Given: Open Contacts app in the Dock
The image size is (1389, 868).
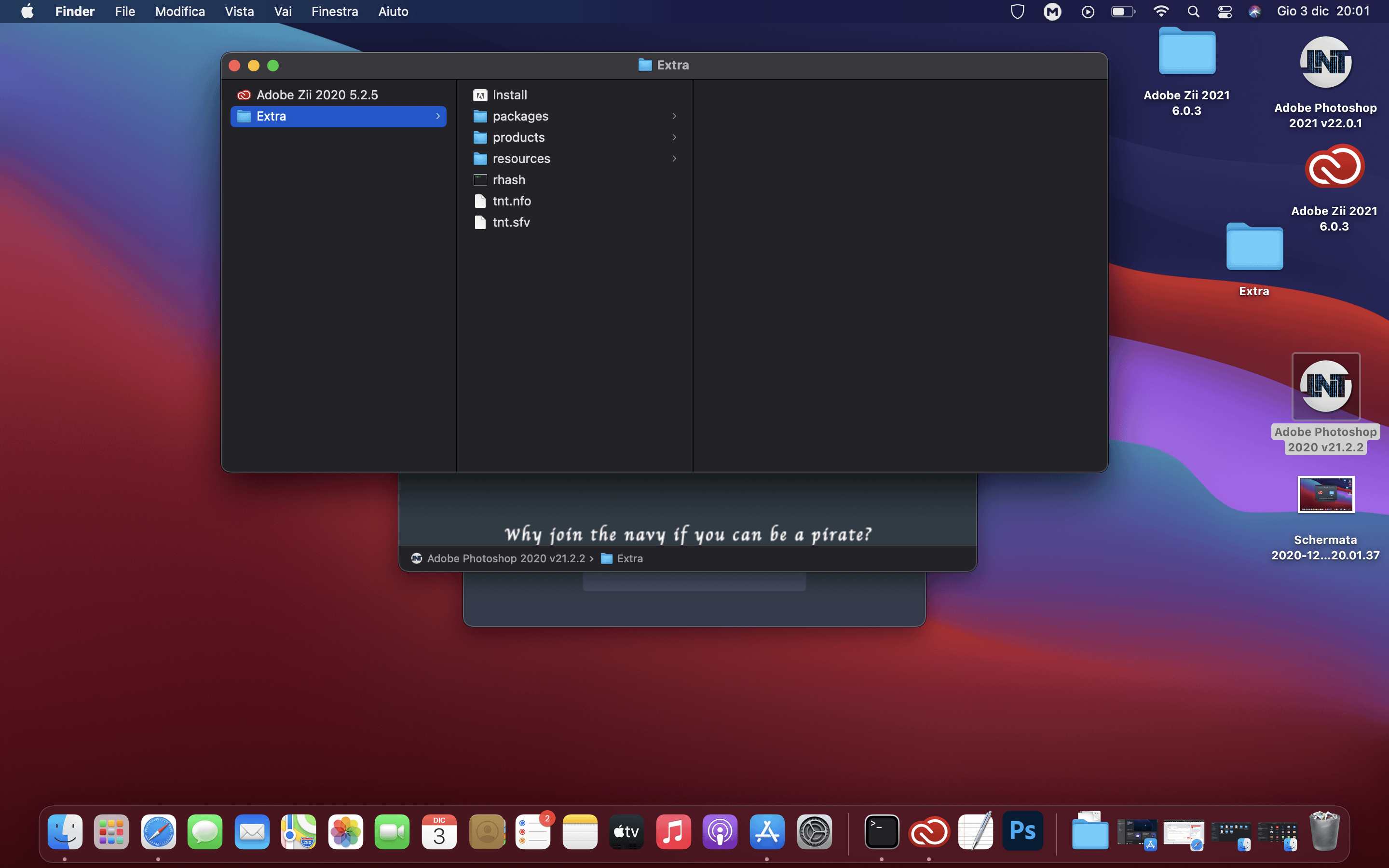Looking at the screenshot, I should [487, 831].
